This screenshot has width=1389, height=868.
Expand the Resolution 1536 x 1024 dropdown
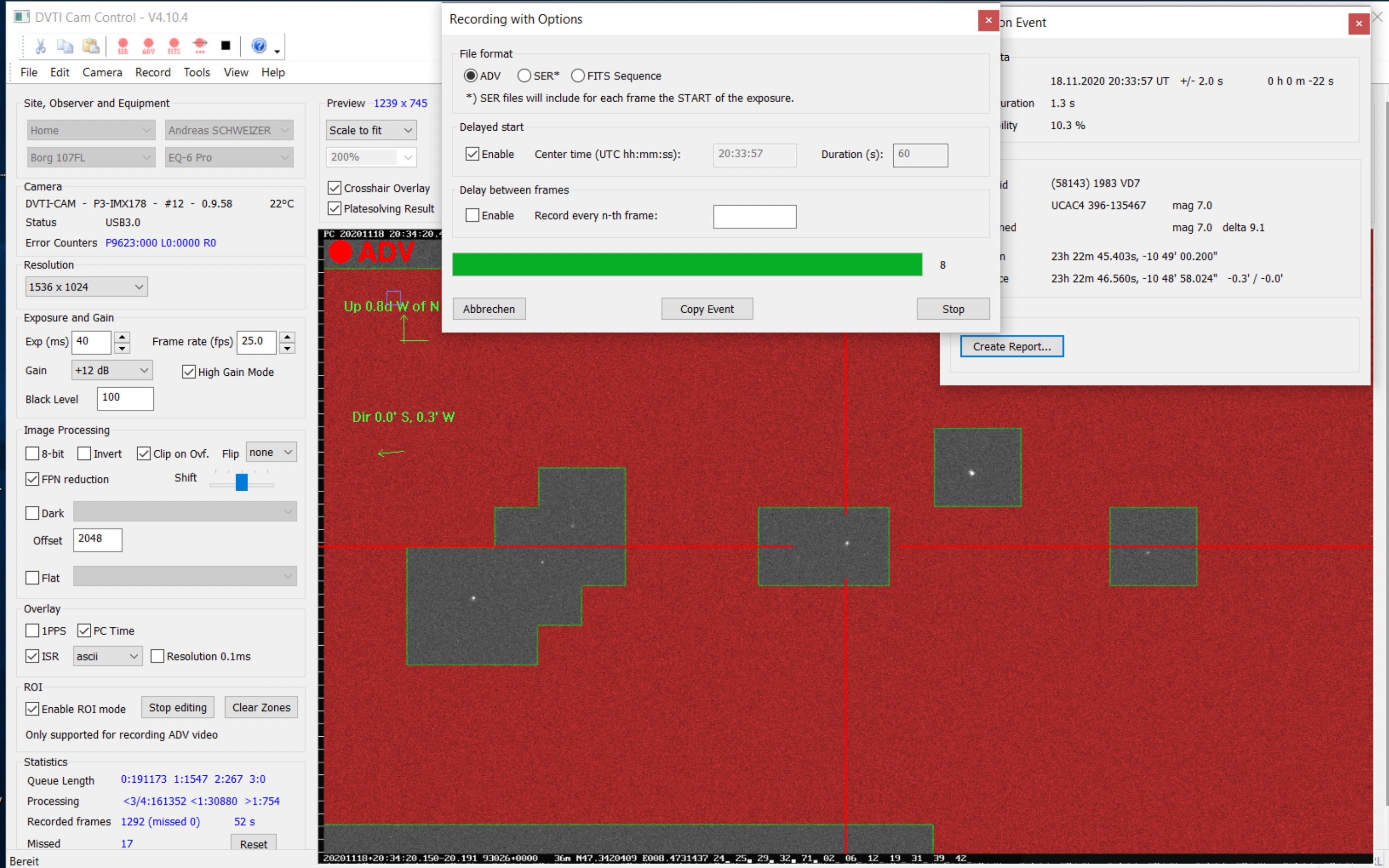click(86, 287)
